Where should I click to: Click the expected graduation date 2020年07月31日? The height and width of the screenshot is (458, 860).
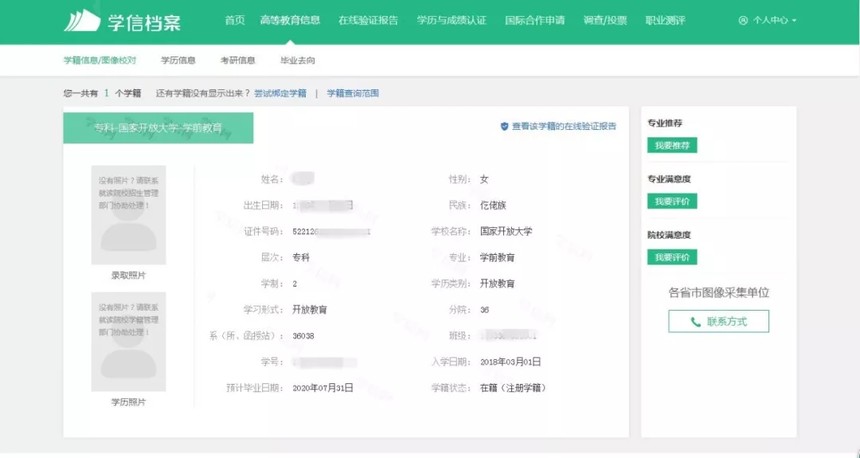point(323,388)
